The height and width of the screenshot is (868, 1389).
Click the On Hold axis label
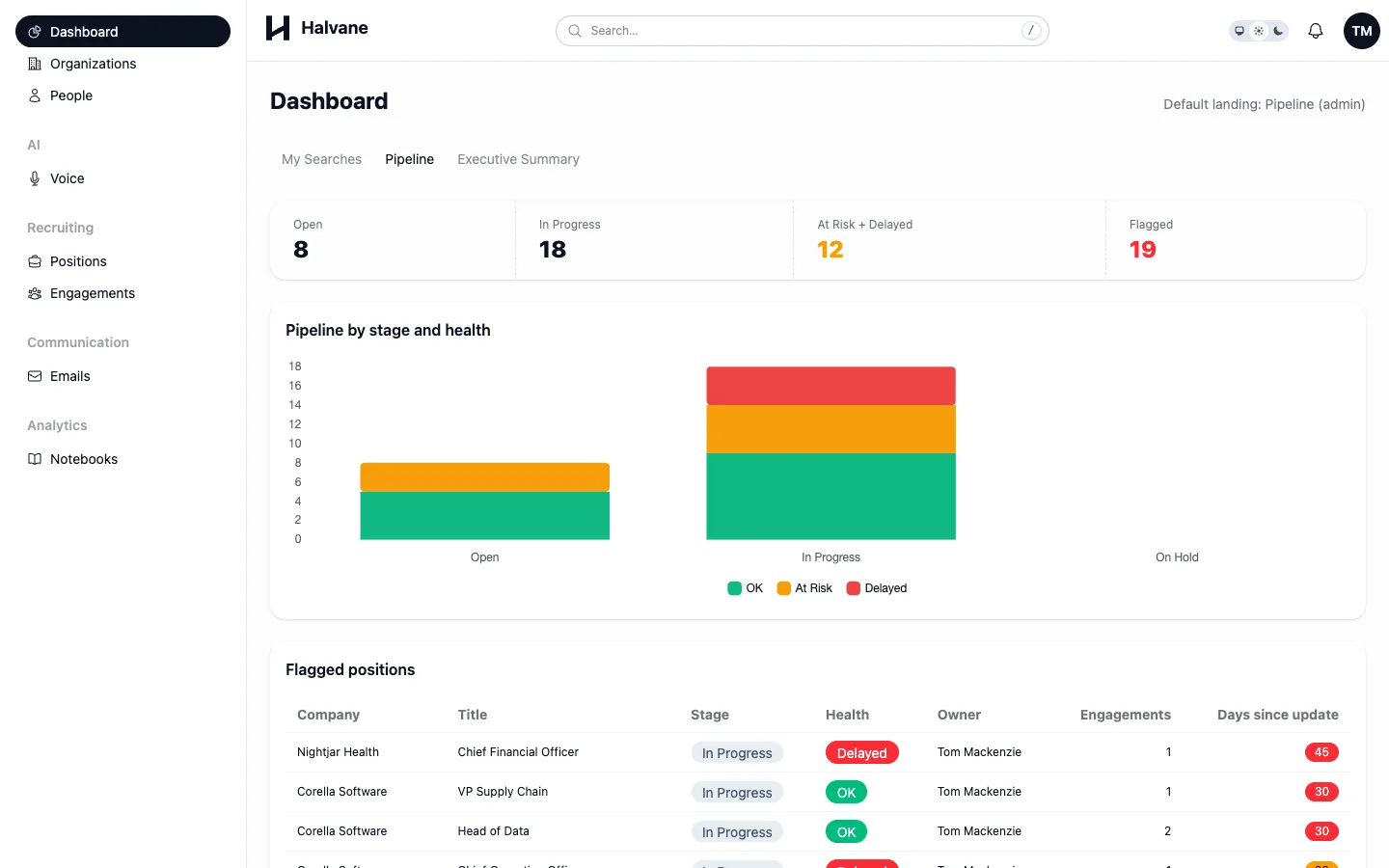(1177, 557)
